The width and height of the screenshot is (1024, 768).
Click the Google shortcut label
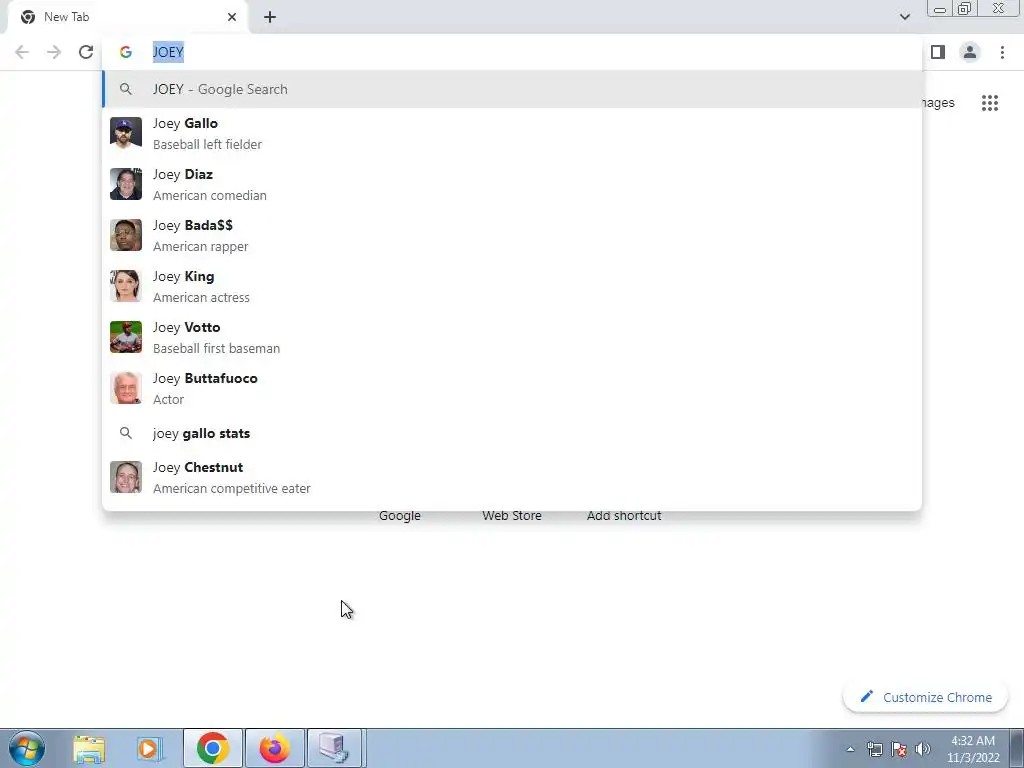400,516
